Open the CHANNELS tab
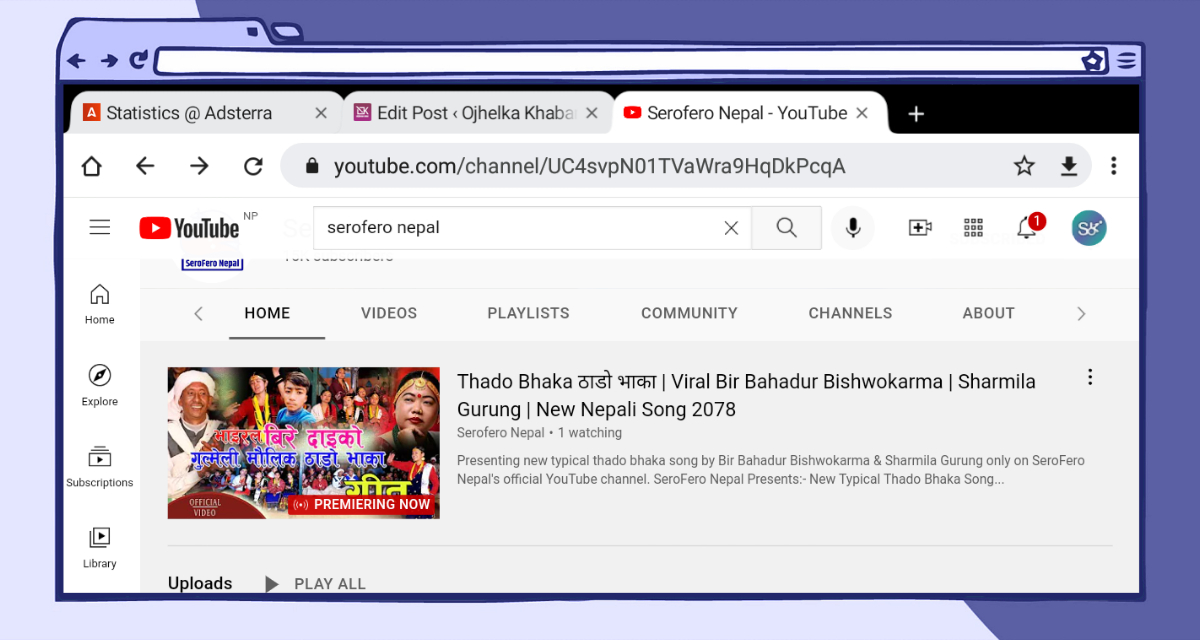Screen dimensions: 1200x640 pos(850,314)
